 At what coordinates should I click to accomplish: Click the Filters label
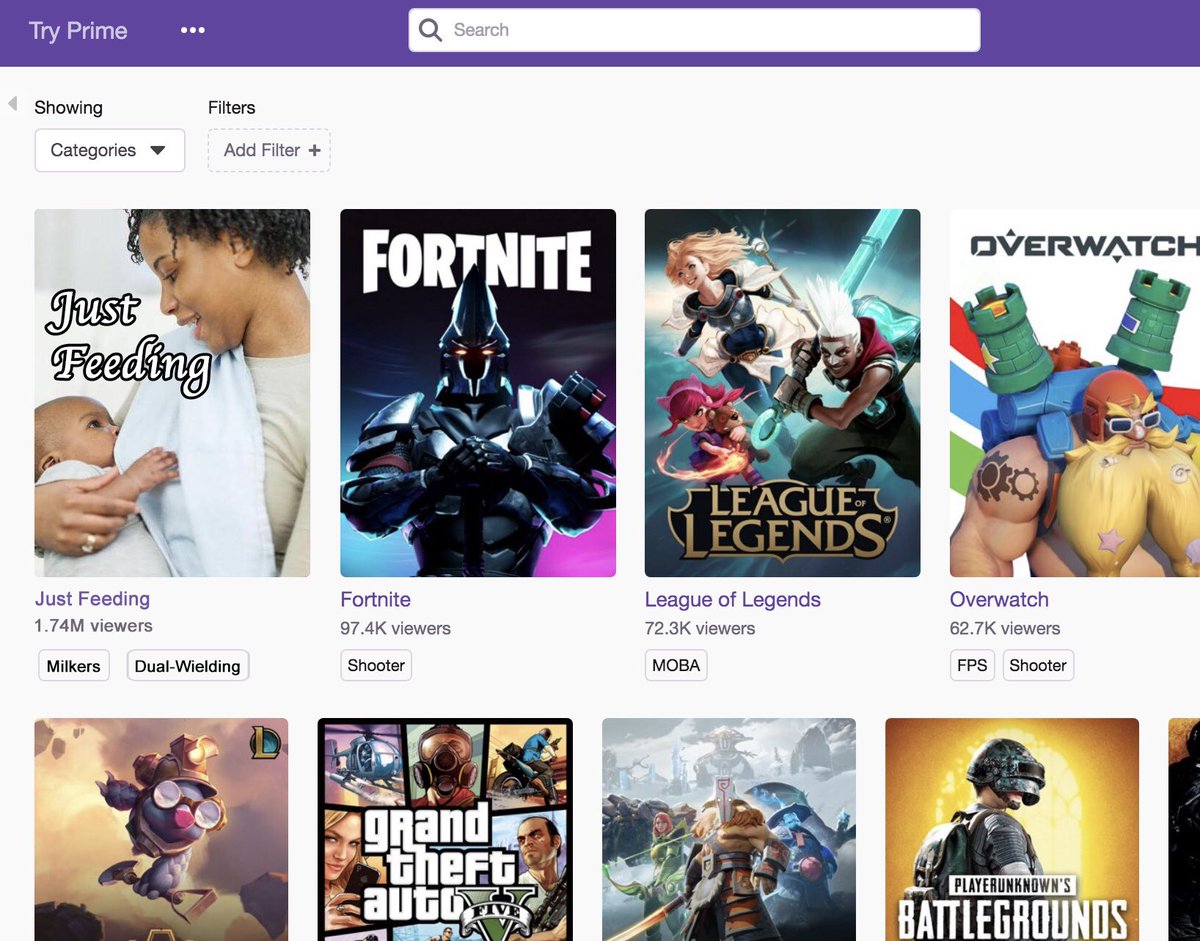pos(231,107)
